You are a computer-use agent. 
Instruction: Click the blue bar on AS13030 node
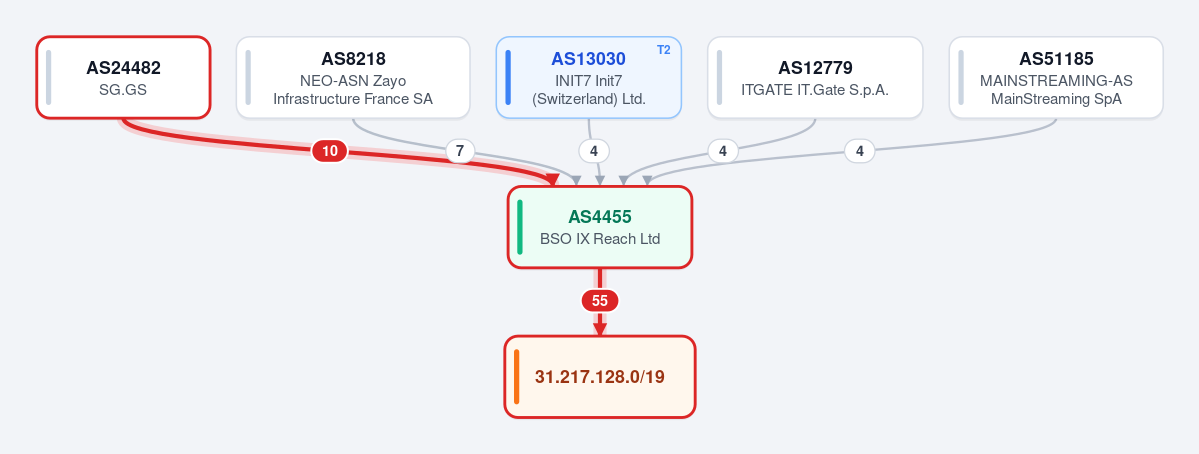coord(509,78)
